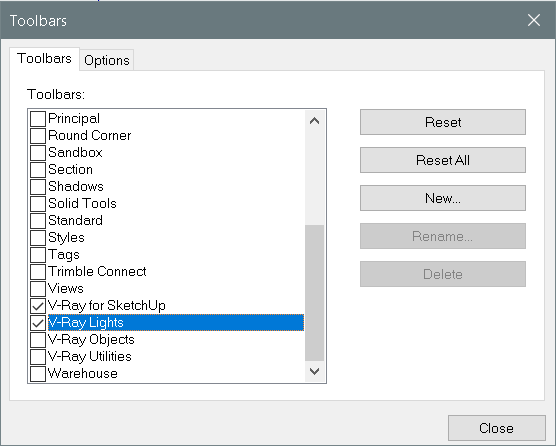Select the Toolbars tab

point(44,58)
